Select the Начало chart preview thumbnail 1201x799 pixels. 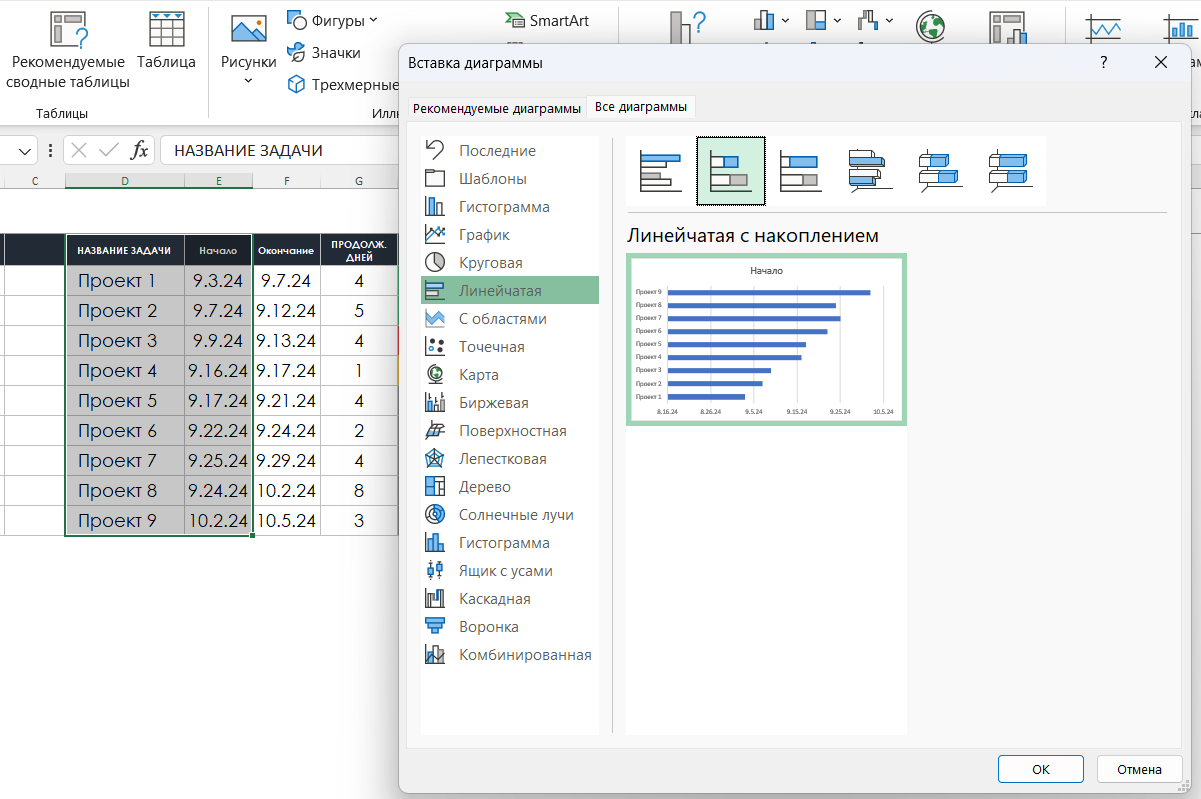click(767, 340)
